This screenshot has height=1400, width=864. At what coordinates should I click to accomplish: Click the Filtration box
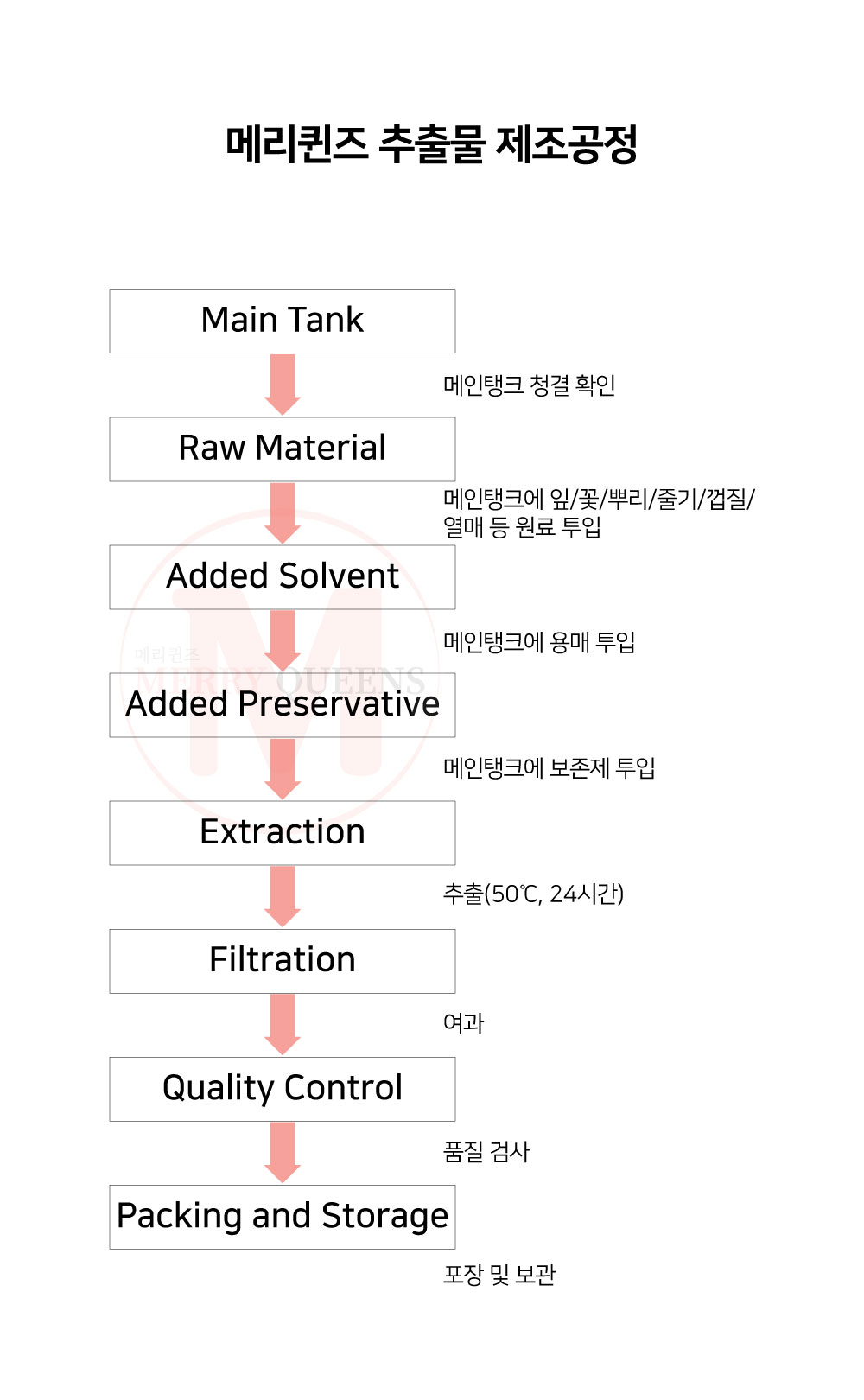(283, 960)
